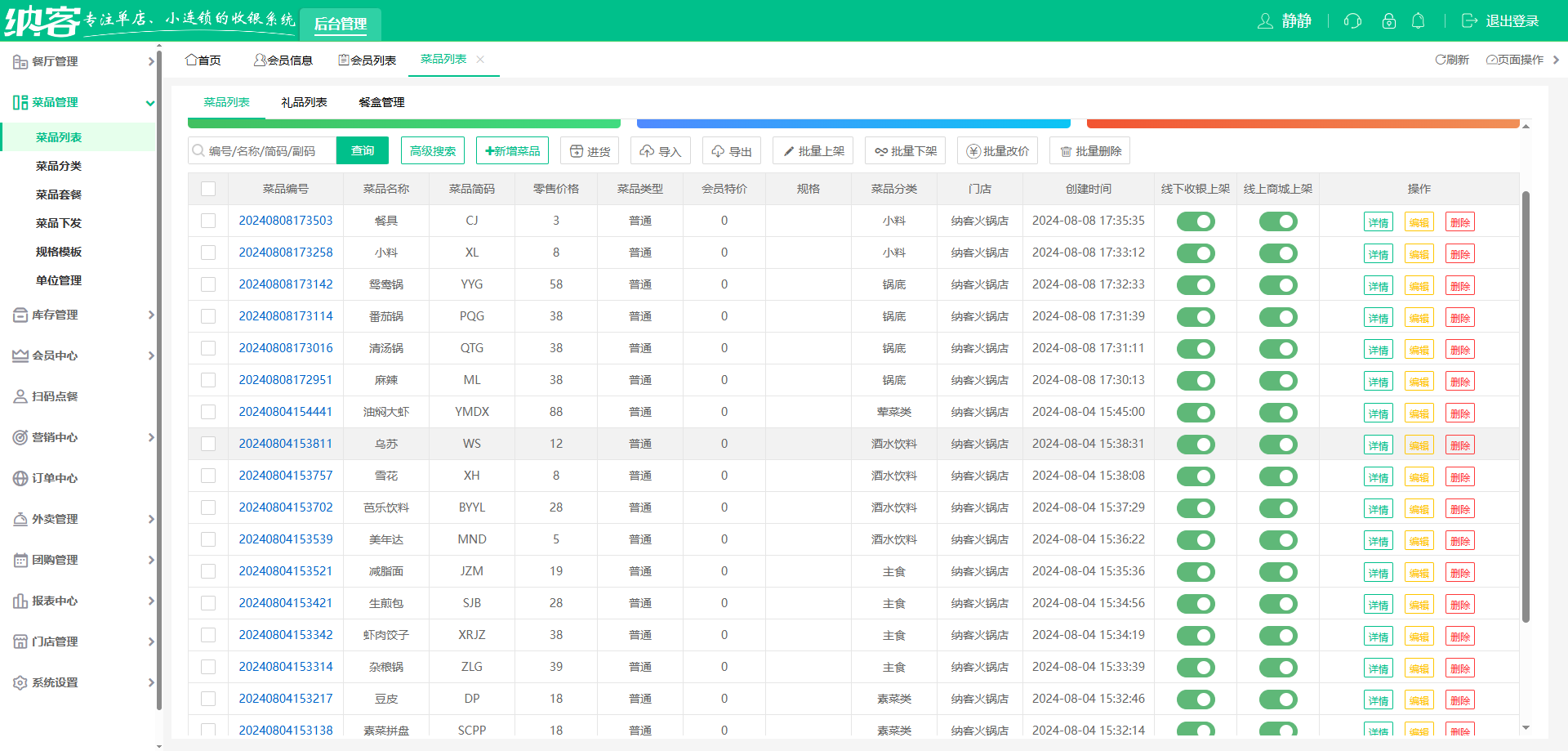Click the lock screen icon
The height and width of the screenshot is (751, 1568).
click(x=1388, y=21)
